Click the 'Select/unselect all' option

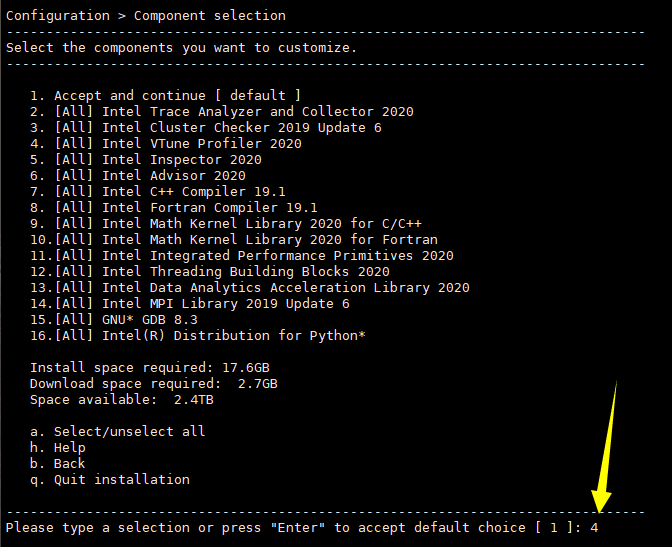point(129,431)
